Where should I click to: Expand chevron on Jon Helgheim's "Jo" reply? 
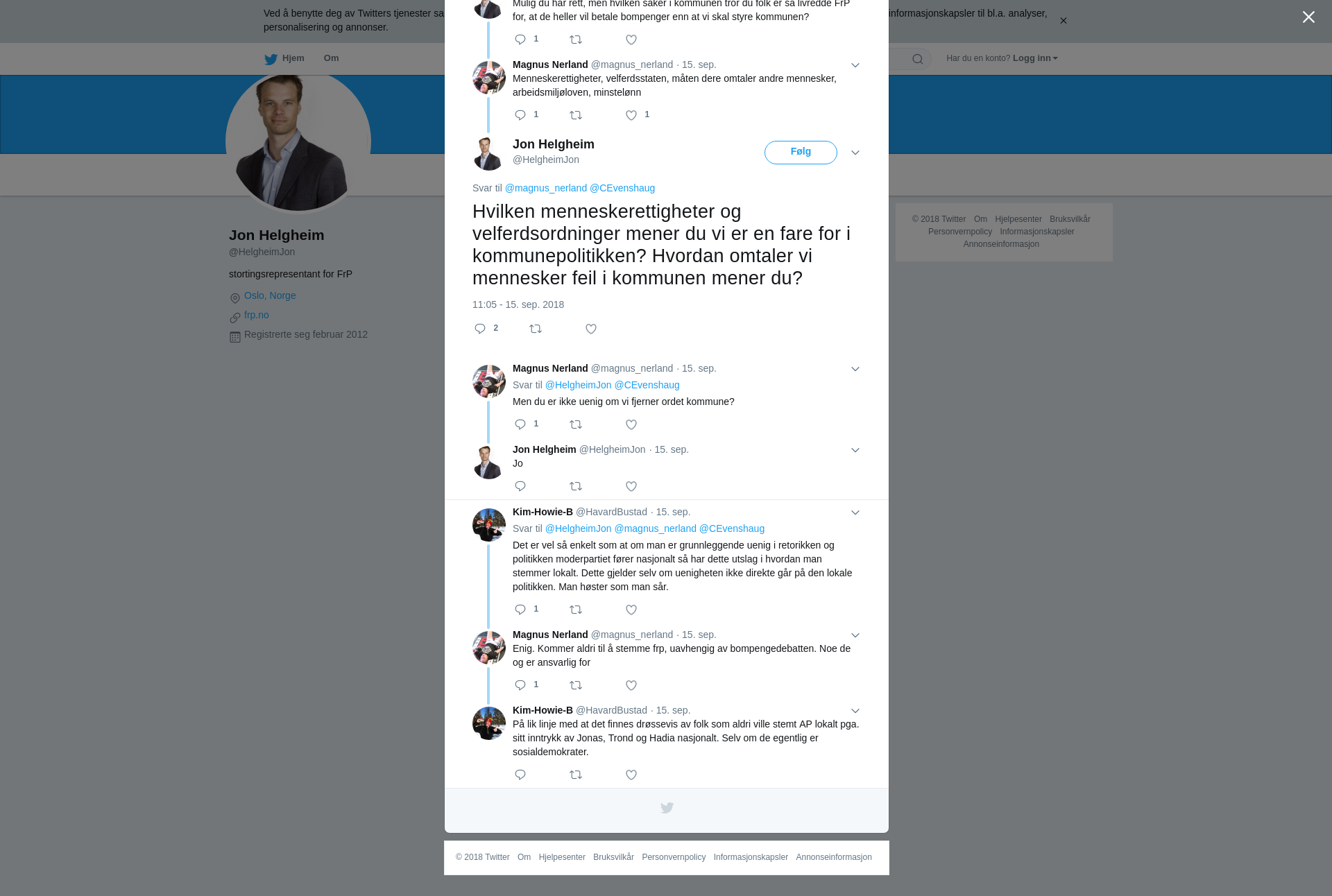855,450
